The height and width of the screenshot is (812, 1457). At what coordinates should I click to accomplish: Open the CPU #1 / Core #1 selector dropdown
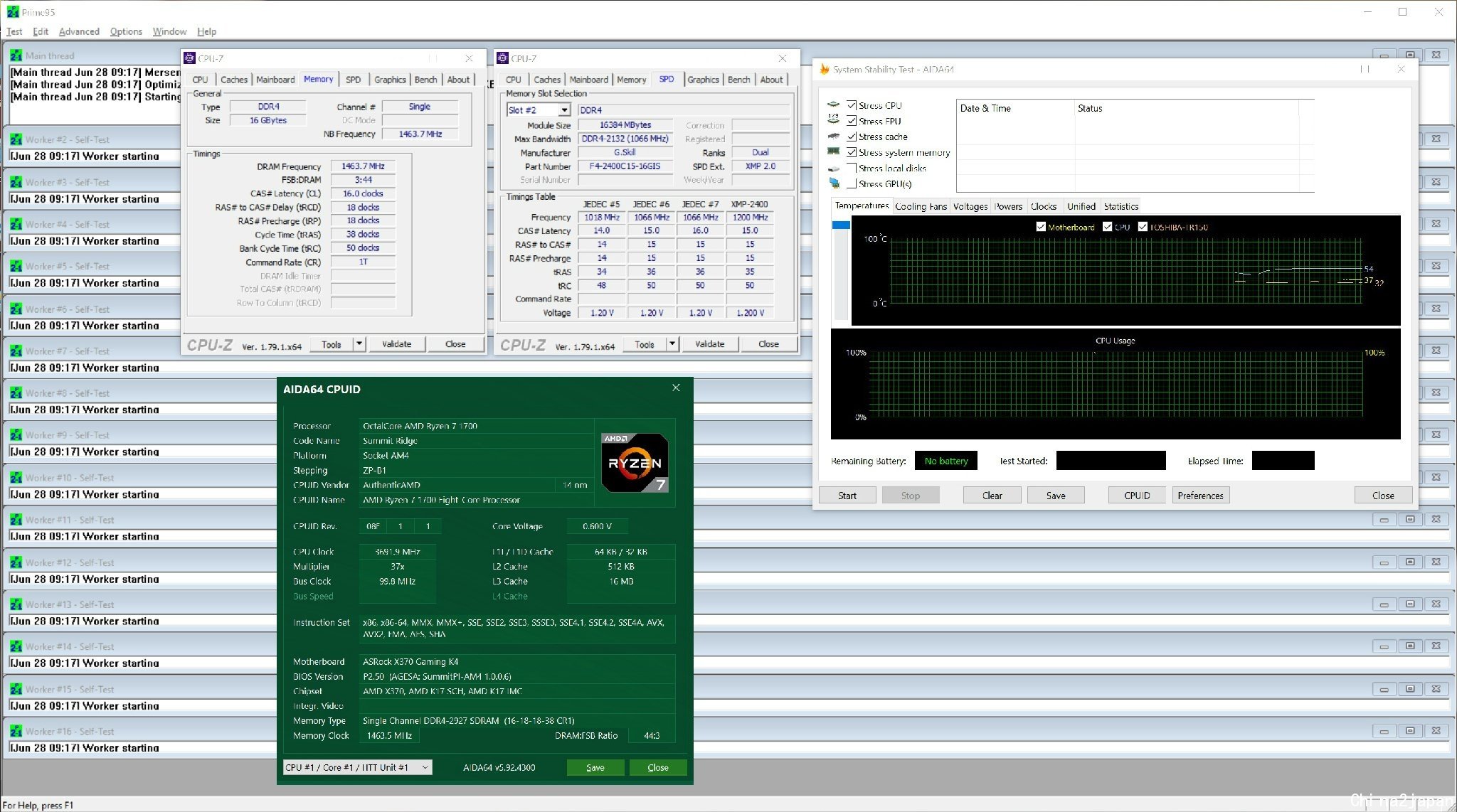[x=358, y=767]
